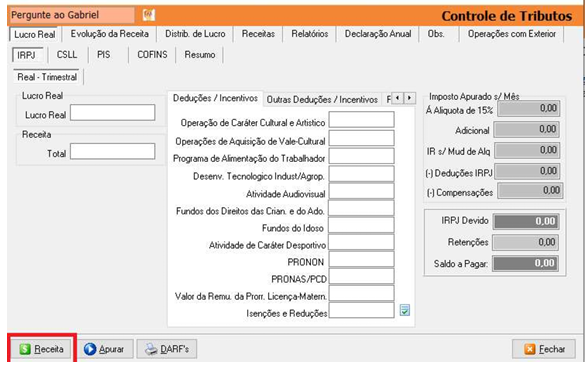Click the IRPJ Devido value
The width and height of the screenshot is (588, 365).
[526, 221]
